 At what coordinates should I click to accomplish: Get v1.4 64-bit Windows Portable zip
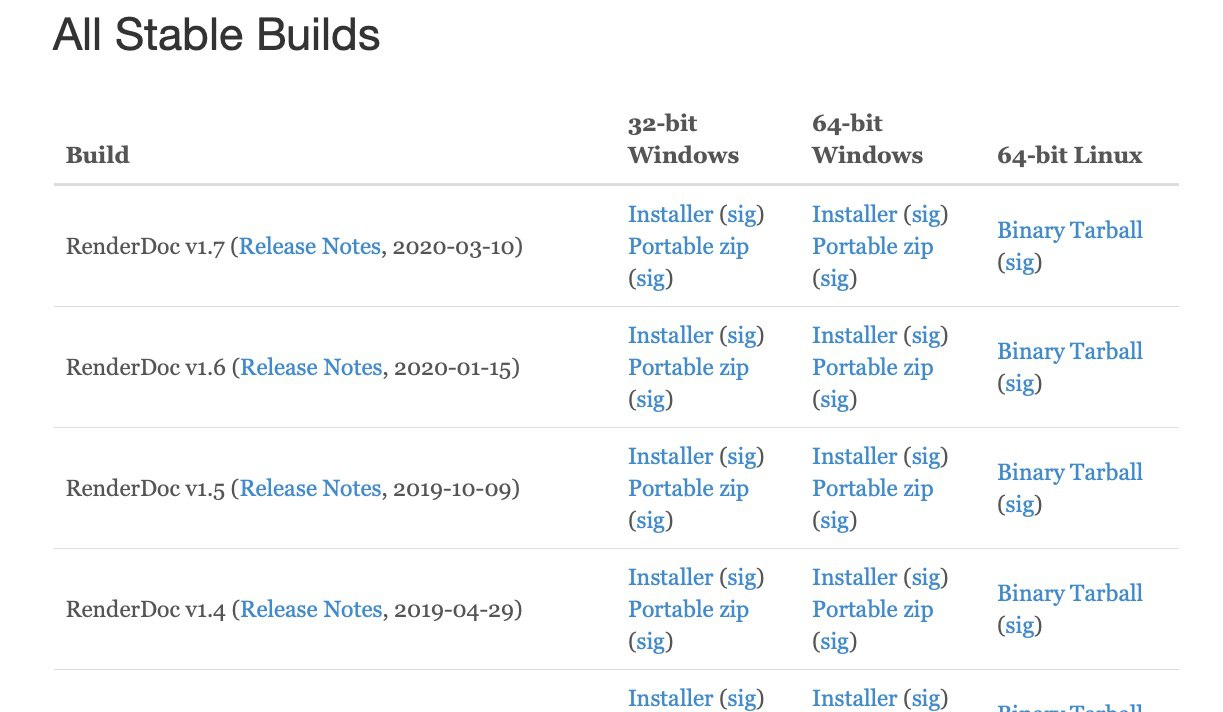click(x=872, y=609)
